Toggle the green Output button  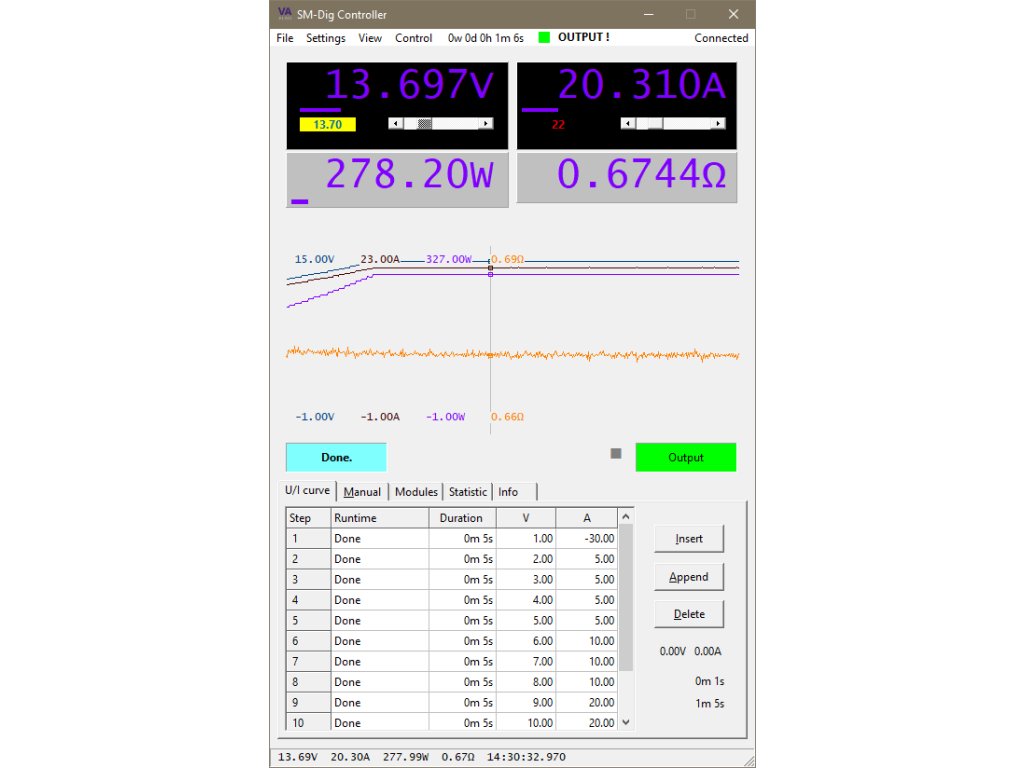685,457
